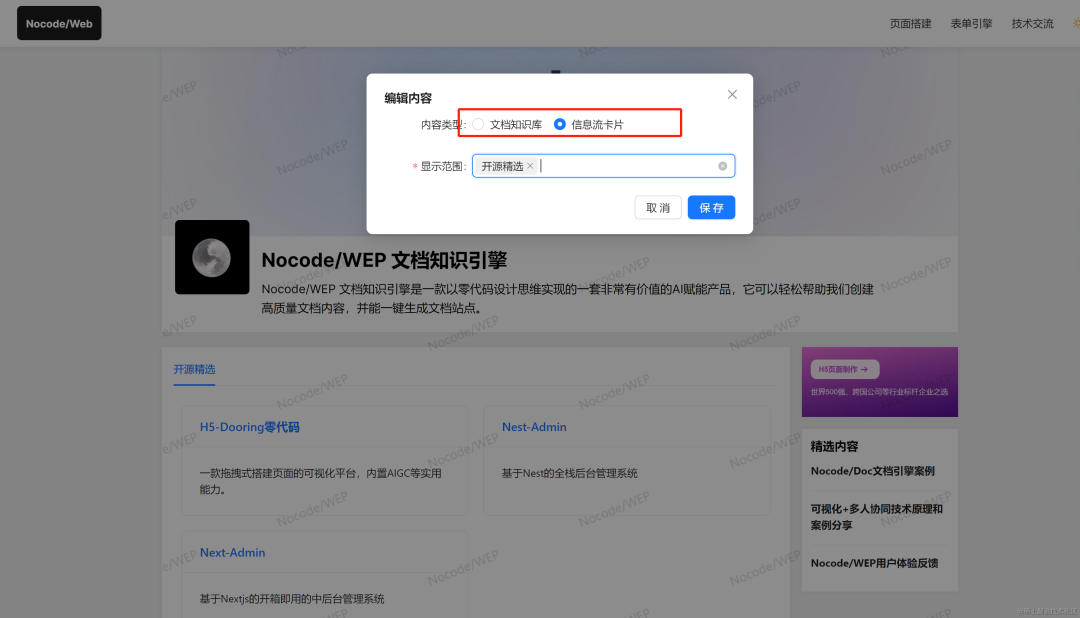This screenshot has width=1080, height=618.
Task: Click the 编辑内容 dialog title
Action: tap(408, 98)
